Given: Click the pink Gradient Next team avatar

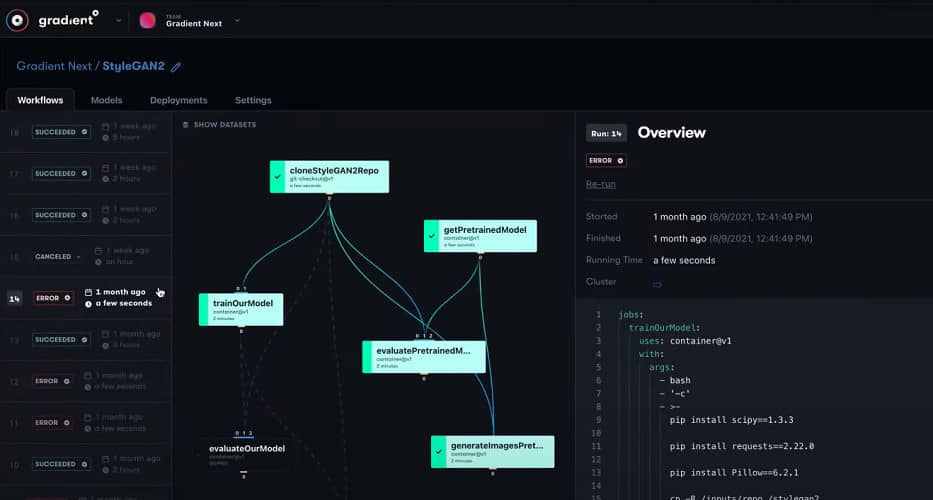Looking at the screenshot, I should (x=148, y=20).
